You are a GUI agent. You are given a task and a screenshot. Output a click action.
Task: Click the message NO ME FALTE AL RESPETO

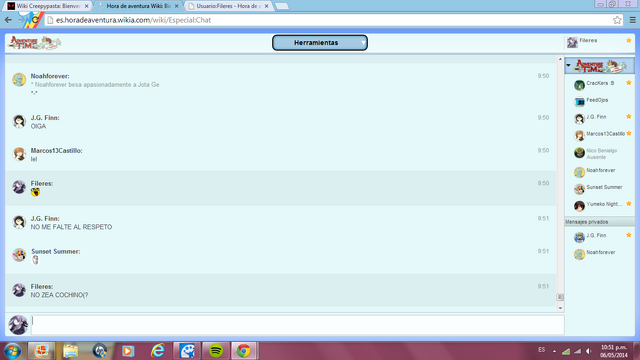point(71,227)
